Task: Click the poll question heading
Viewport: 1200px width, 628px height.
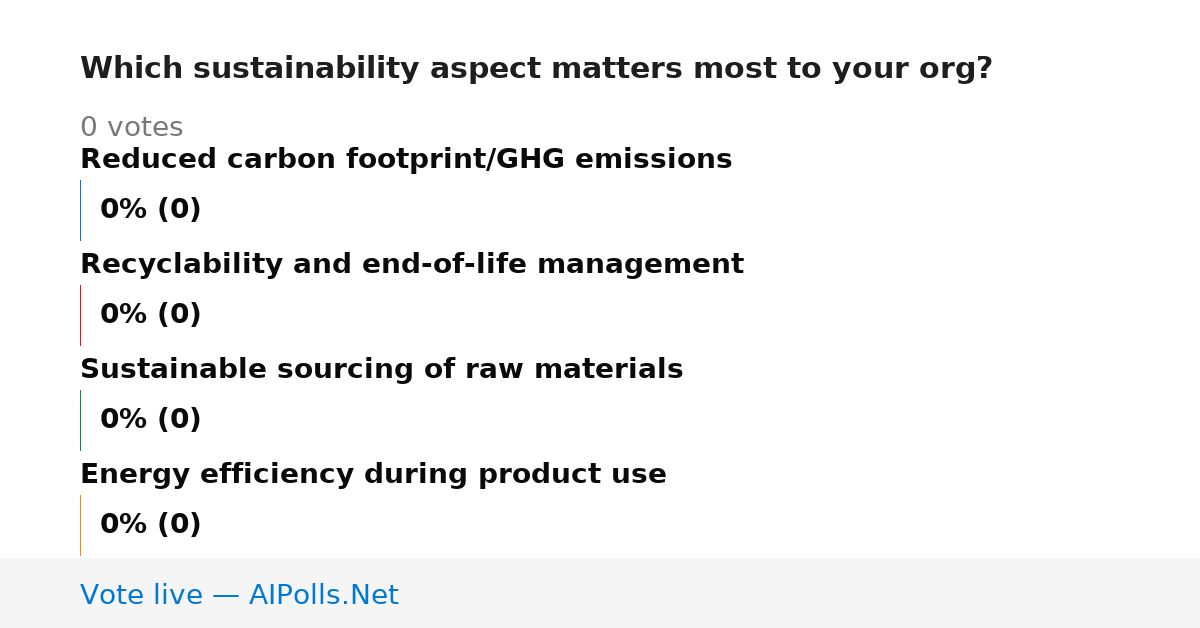Action: coord(536,69)
